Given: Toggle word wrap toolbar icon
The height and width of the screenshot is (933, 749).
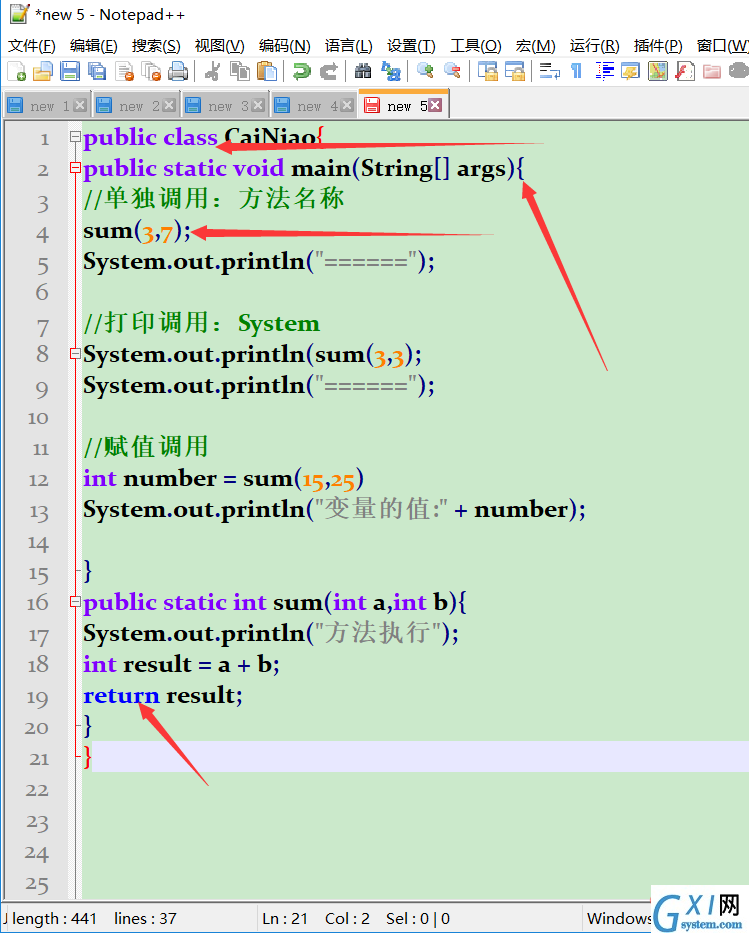Looking at the screenshot, I should pos(549,71).
